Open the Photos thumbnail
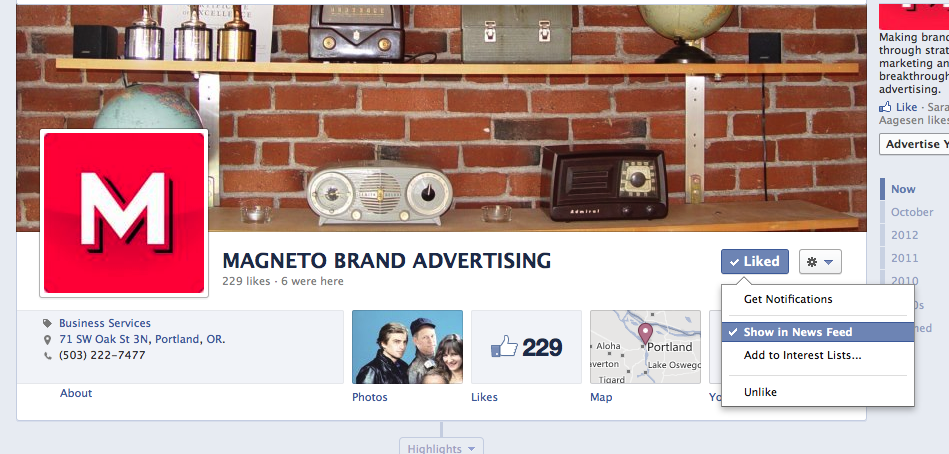The height and width of the screenshot is (454, 949). 407,347
